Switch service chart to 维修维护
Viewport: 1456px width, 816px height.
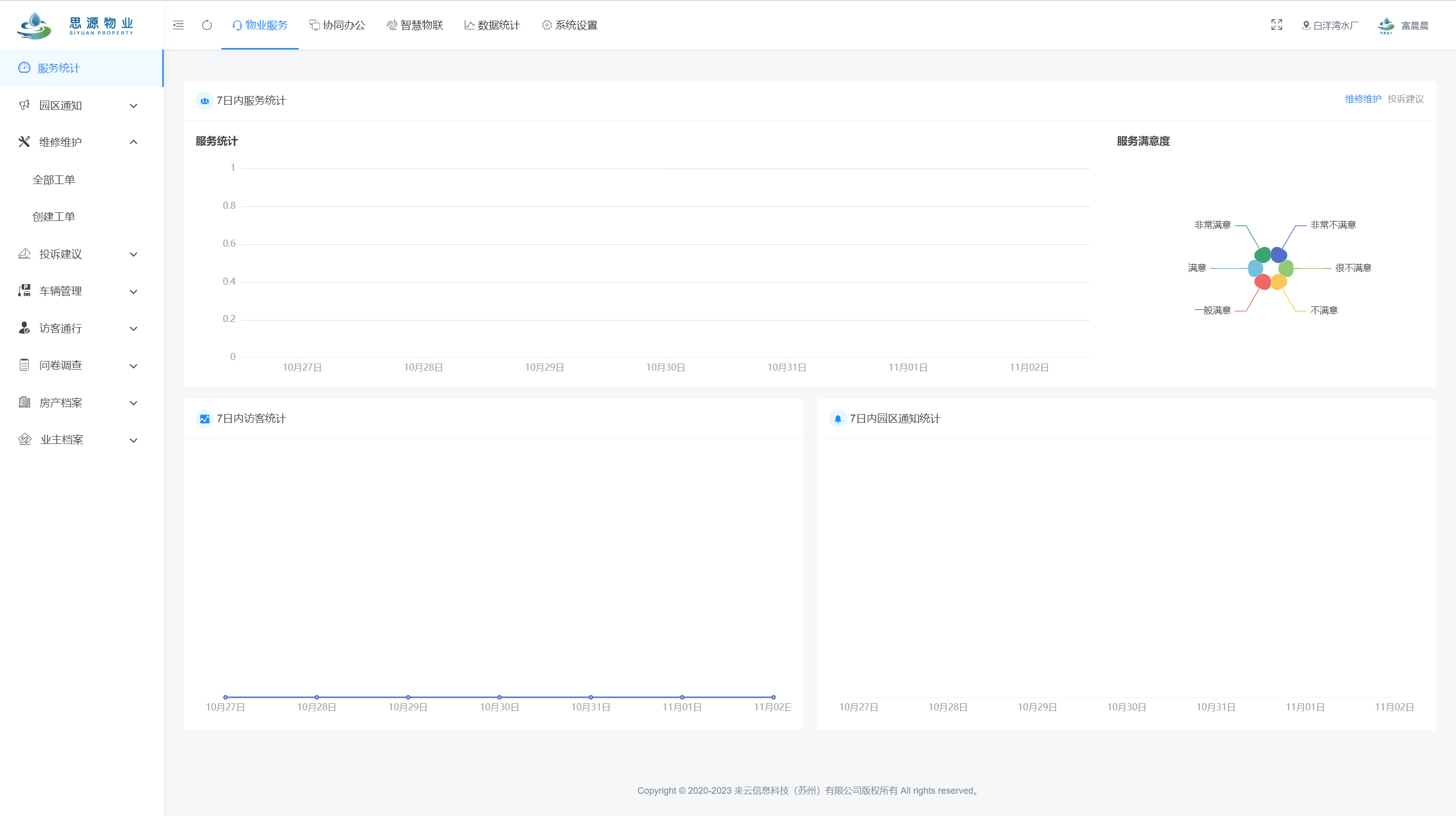(1363, 99)
